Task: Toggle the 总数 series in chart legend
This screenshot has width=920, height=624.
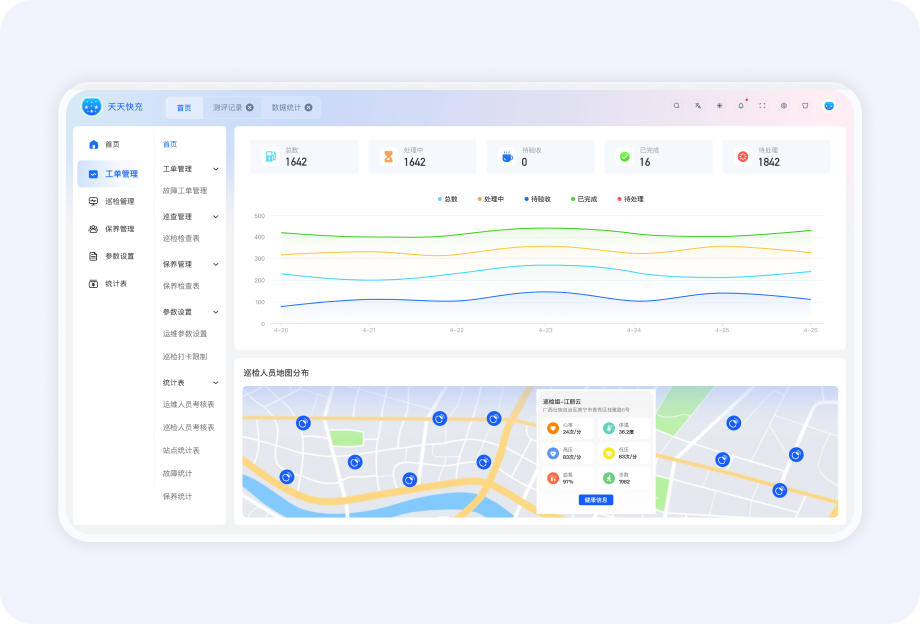Action: point(448,199)
